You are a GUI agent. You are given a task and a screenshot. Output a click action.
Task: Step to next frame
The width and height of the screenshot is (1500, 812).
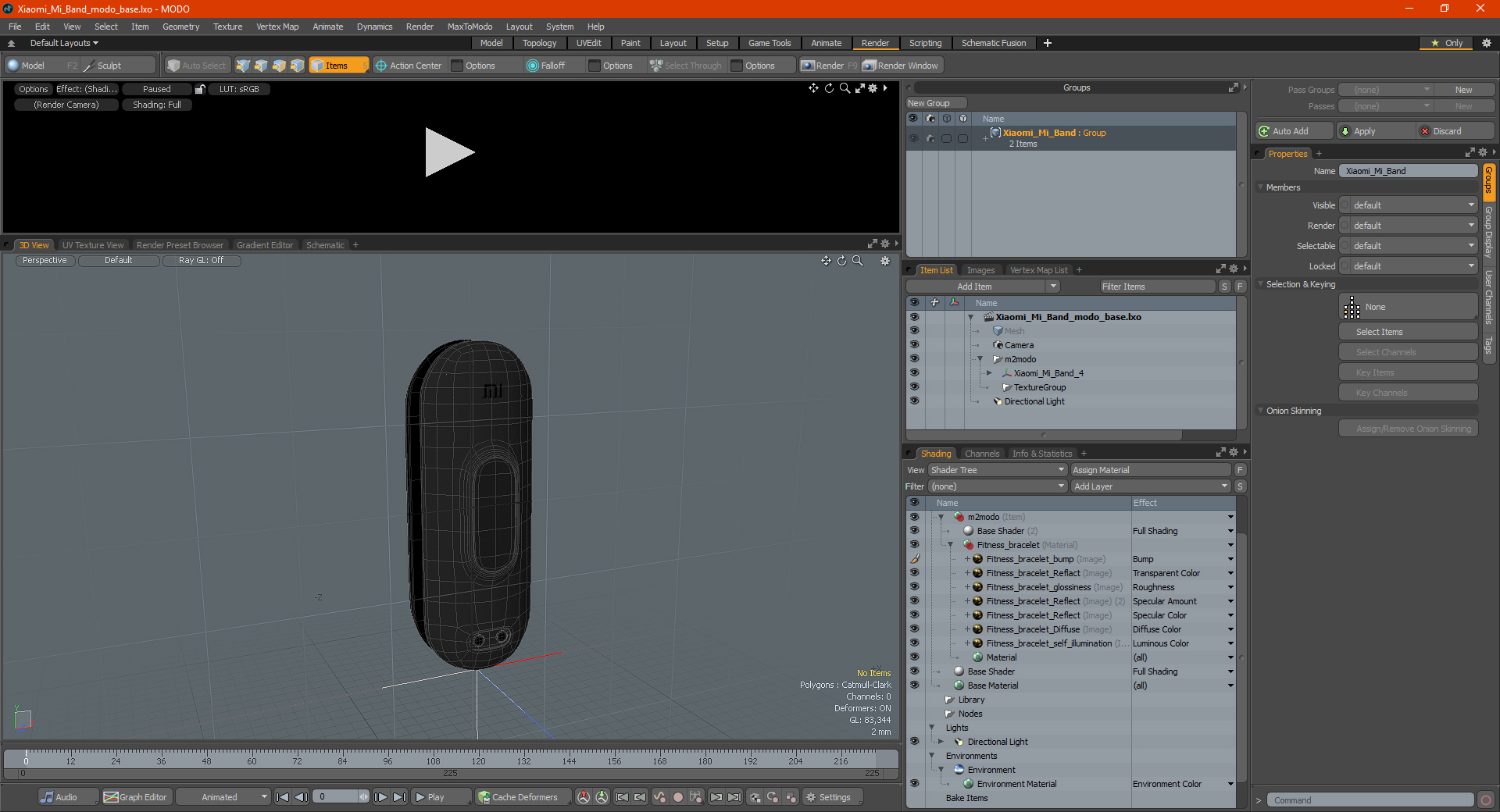[x=381, y=797]
